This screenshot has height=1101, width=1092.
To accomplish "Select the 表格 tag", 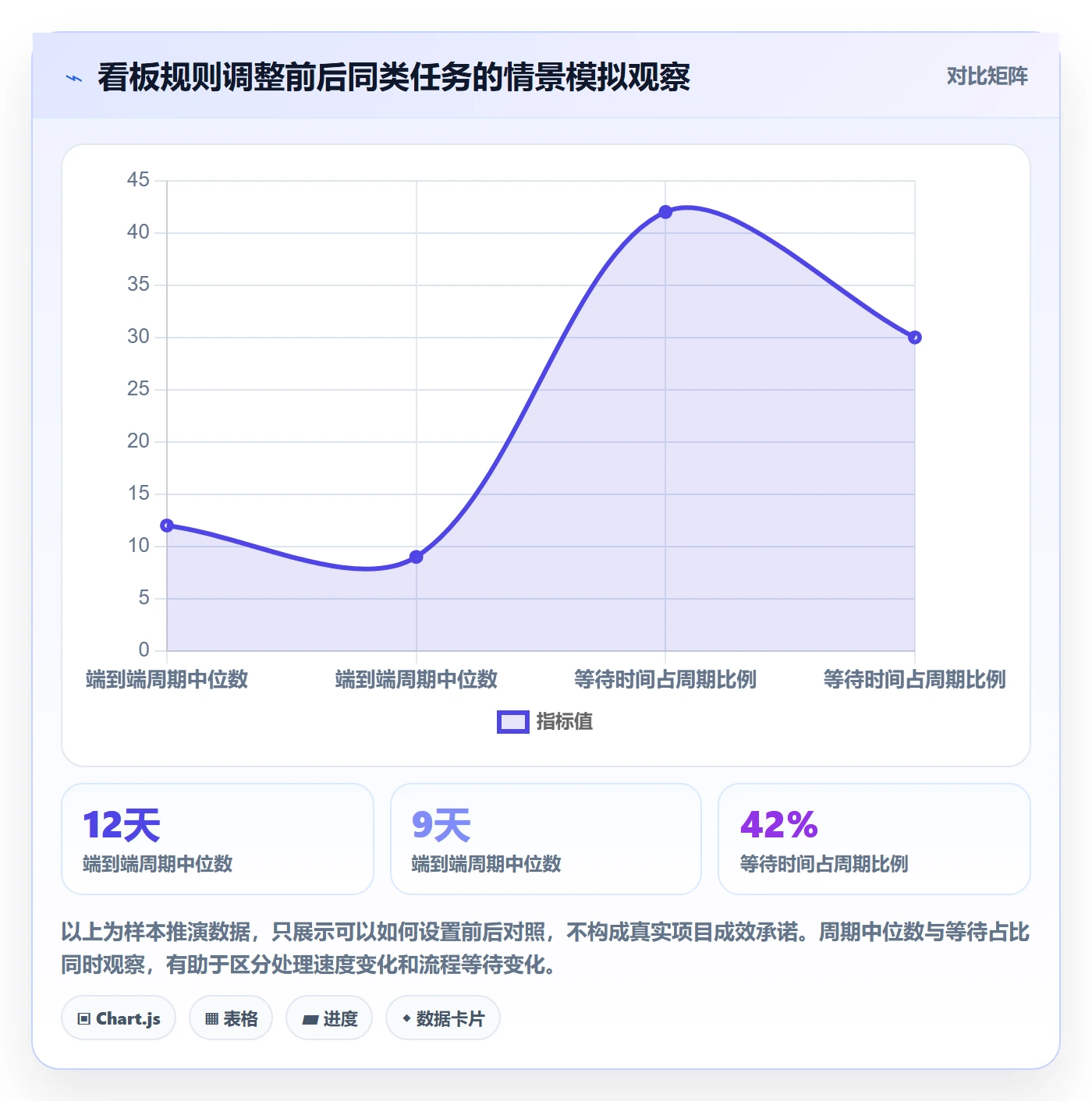I will coord(231,1018).
